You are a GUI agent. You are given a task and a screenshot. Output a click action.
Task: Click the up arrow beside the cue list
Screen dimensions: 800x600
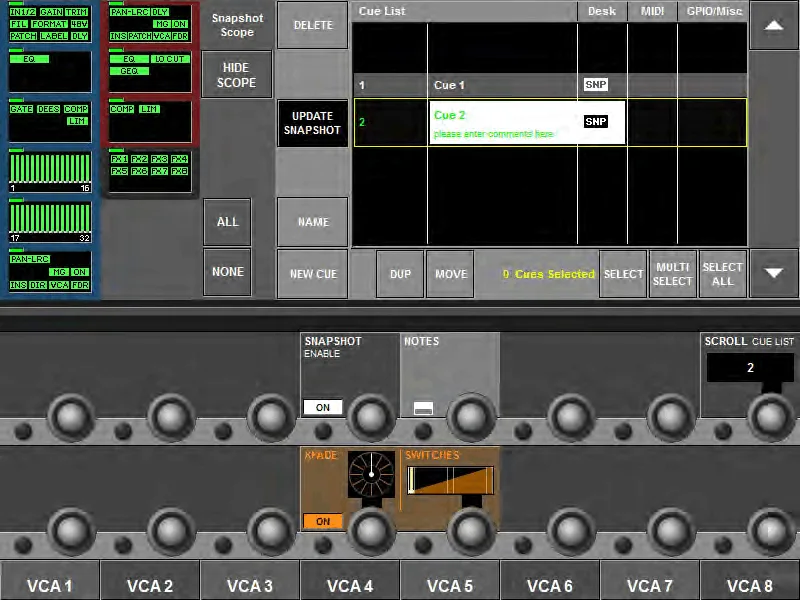(773, 26)
